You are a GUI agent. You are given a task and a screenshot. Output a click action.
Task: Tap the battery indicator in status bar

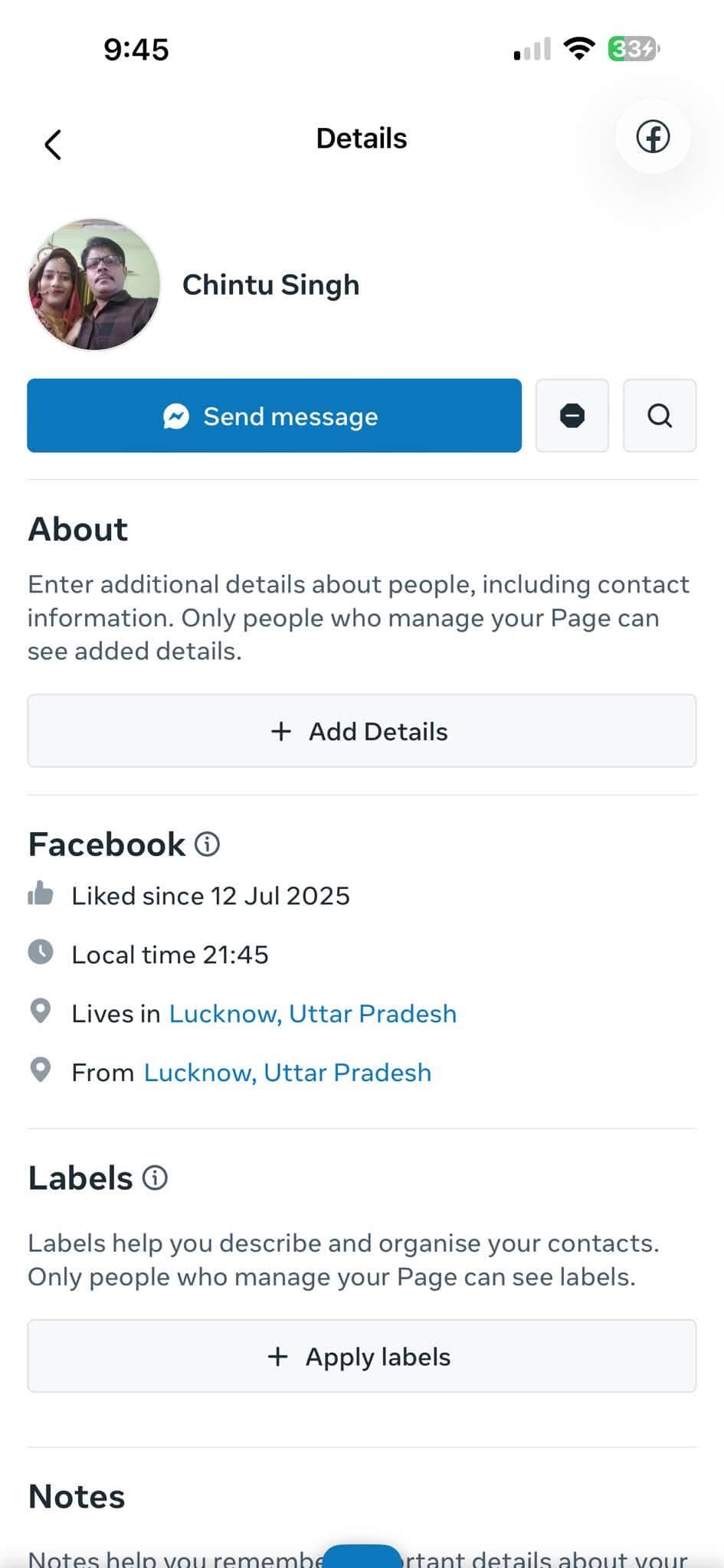pos(634,49)
